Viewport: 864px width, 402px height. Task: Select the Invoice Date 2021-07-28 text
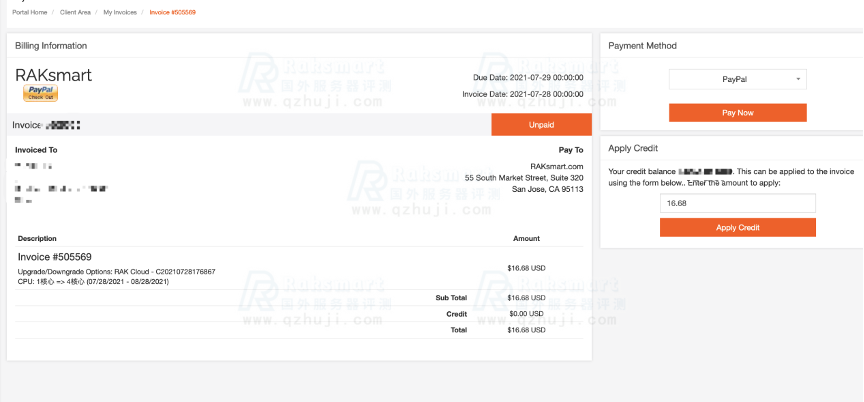[523, 94]
